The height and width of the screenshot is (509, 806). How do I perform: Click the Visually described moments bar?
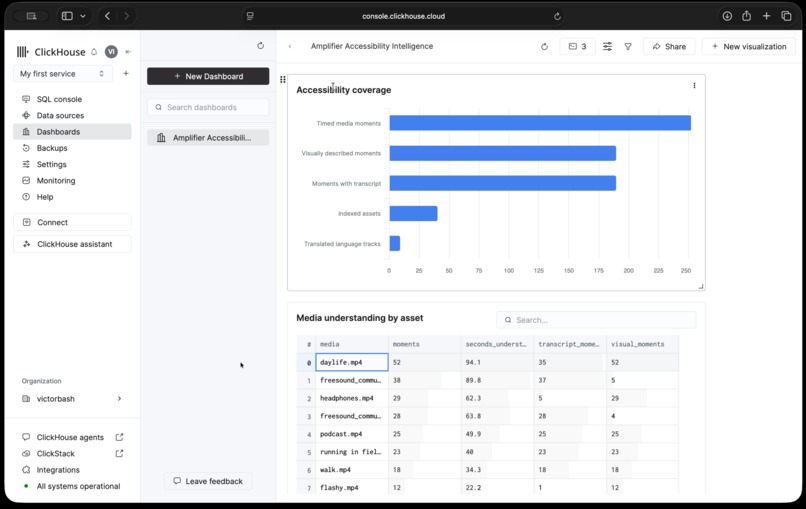pyautogui.click(x=503, y=153)
